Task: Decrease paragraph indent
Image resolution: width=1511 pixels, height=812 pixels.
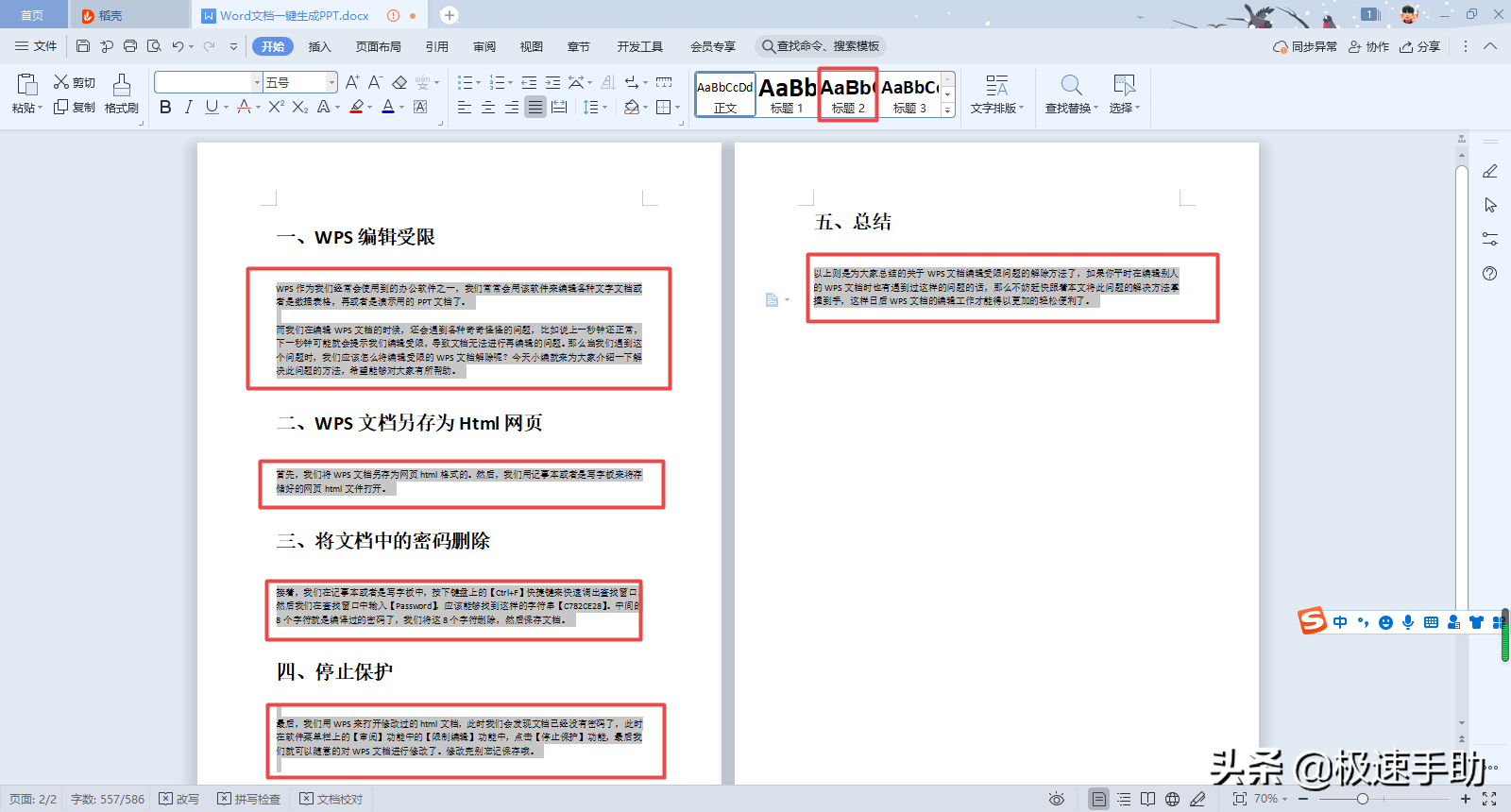Action: click(x=529, y=82)
